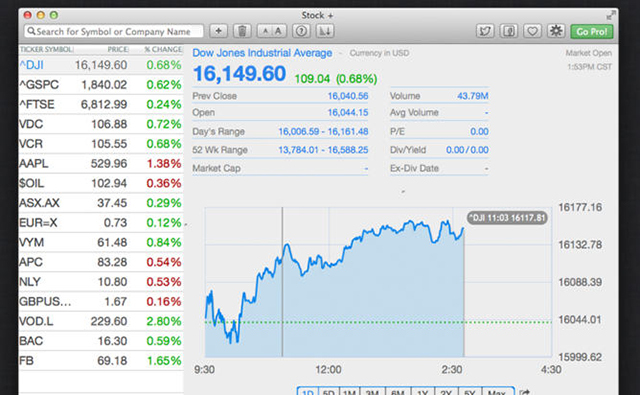Sort by the % CHANGE column header

162,49
